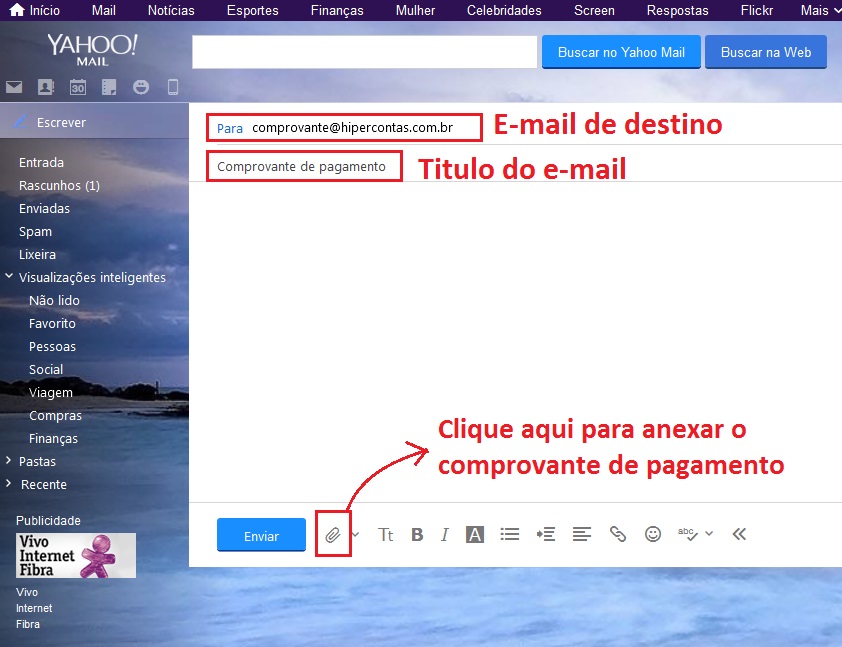Toggle bold formatting
The image size is (842, 647).
point(417,535)
